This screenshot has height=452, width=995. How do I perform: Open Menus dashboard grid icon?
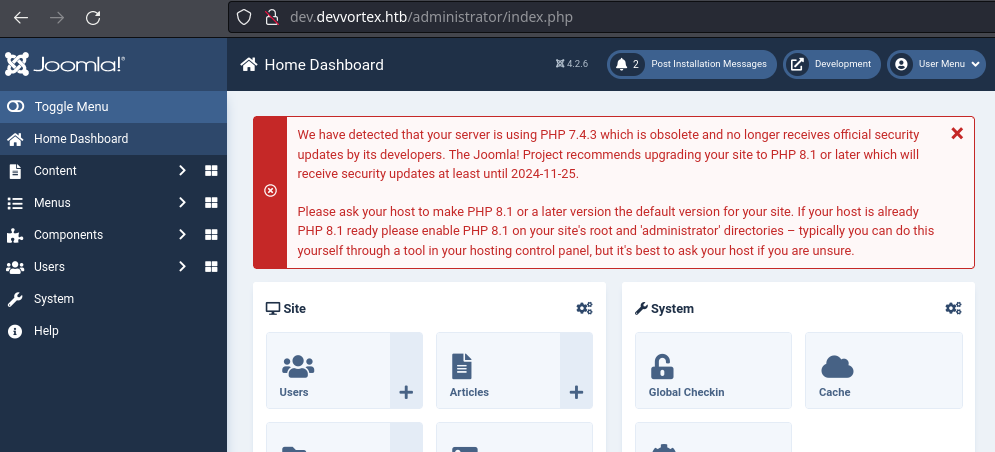(211, 203)
